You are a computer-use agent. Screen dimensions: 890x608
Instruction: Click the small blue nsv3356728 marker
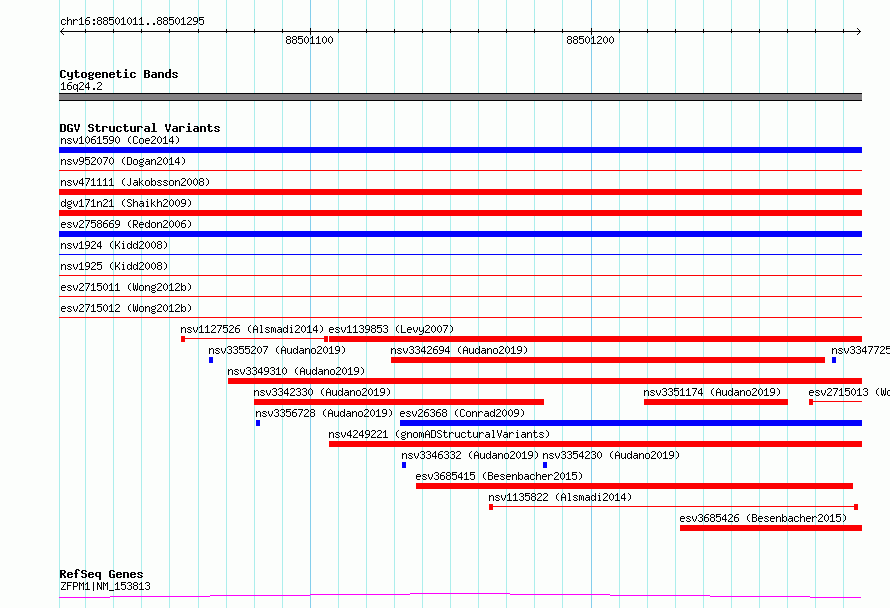pos(258,423)
